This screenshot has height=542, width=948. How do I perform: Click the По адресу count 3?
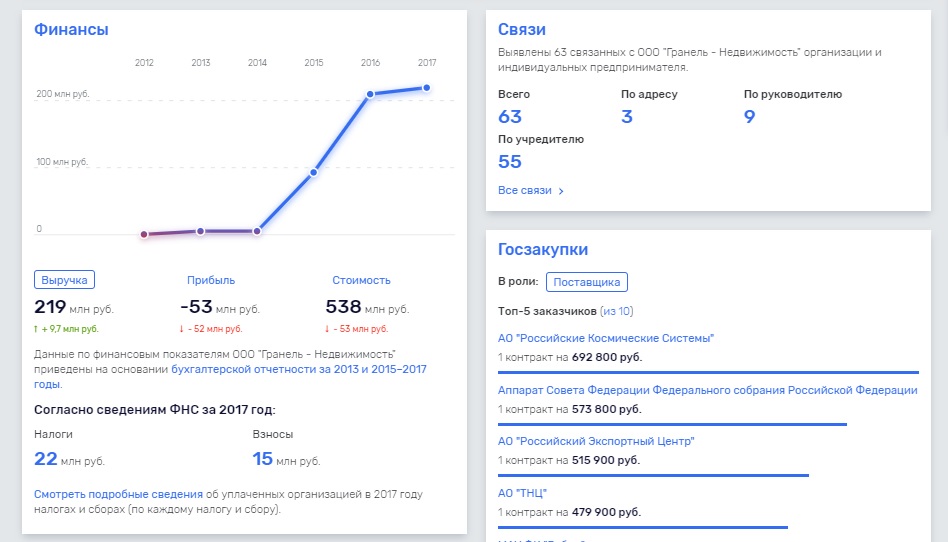627,116
